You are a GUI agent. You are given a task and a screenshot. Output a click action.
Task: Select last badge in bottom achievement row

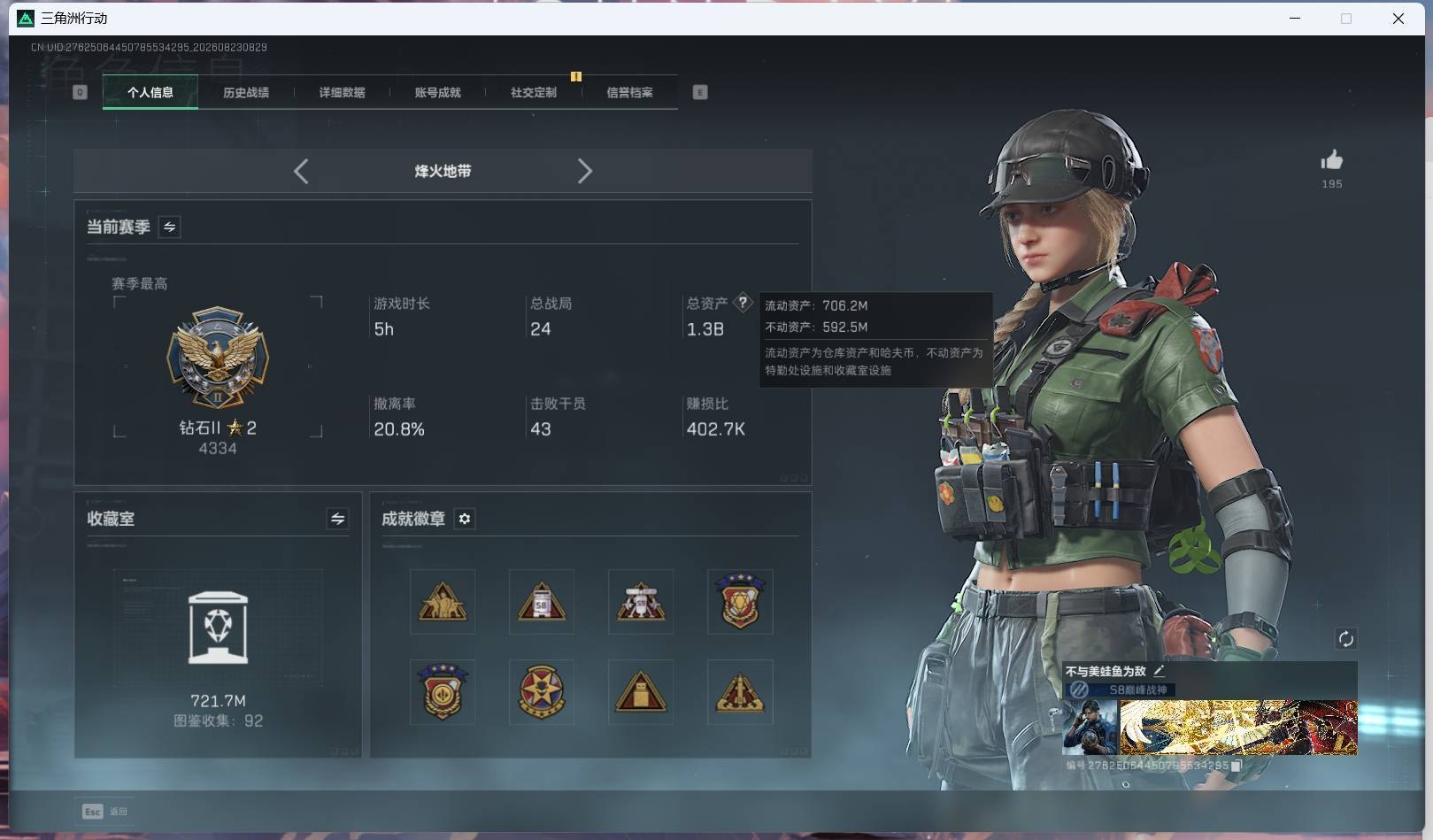(x=740, y=691)
